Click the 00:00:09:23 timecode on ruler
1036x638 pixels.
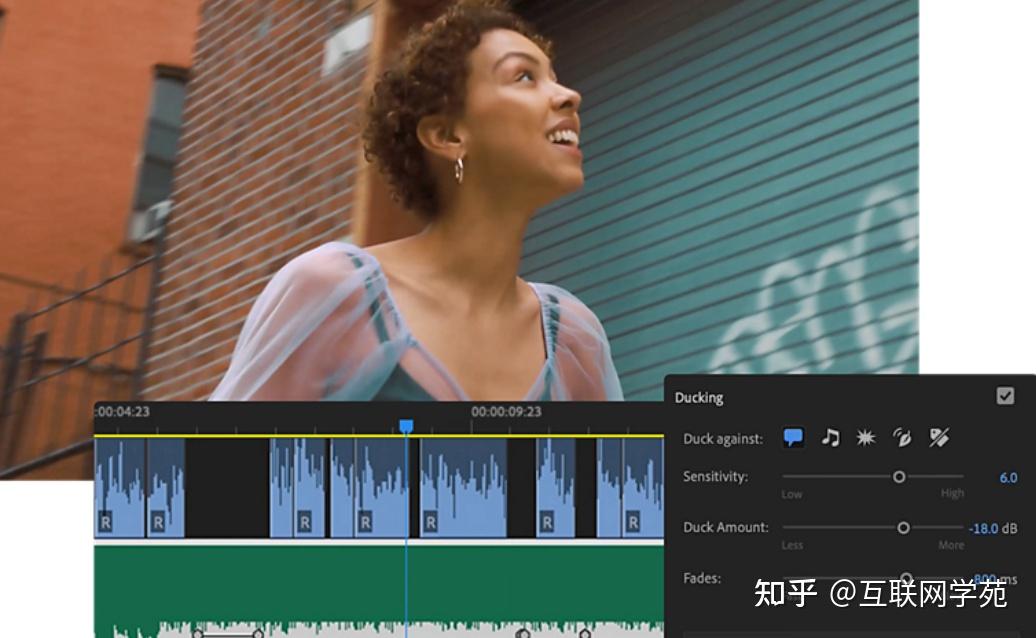[506, 411]
